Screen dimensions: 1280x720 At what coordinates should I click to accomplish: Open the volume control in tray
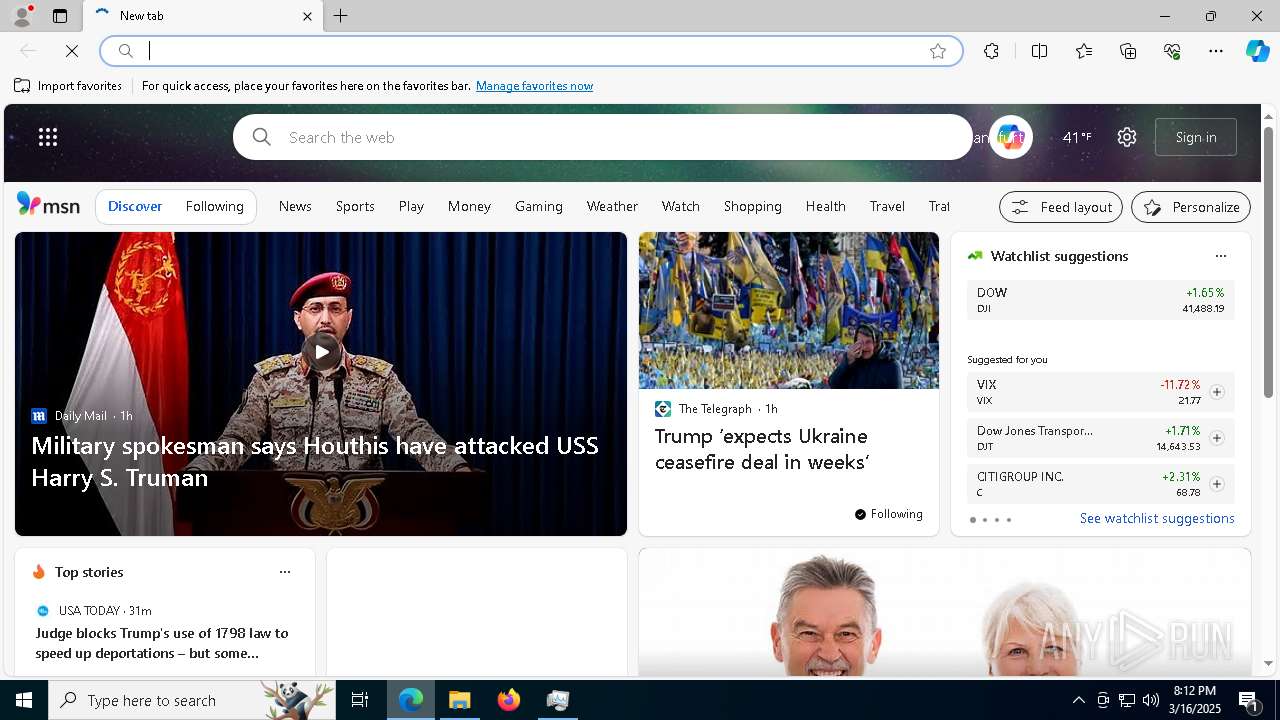point(1151,700)
